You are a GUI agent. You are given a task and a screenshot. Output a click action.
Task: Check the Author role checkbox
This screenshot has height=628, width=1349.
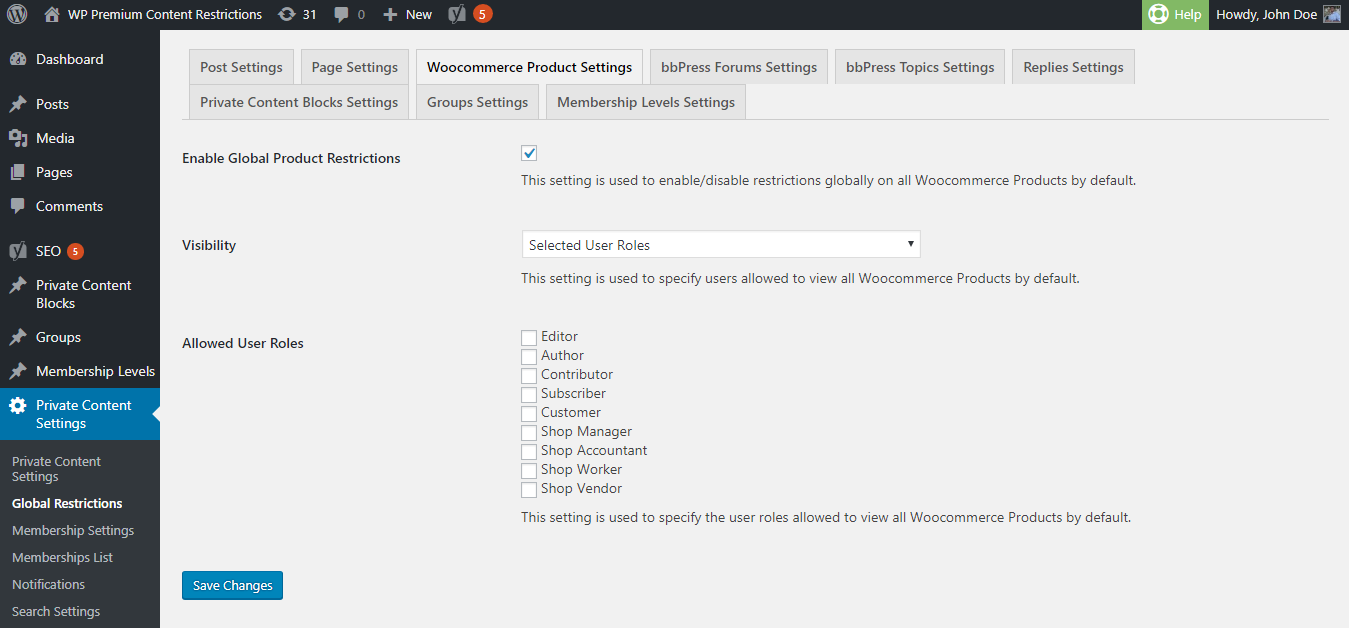click(x=529, y=357)
